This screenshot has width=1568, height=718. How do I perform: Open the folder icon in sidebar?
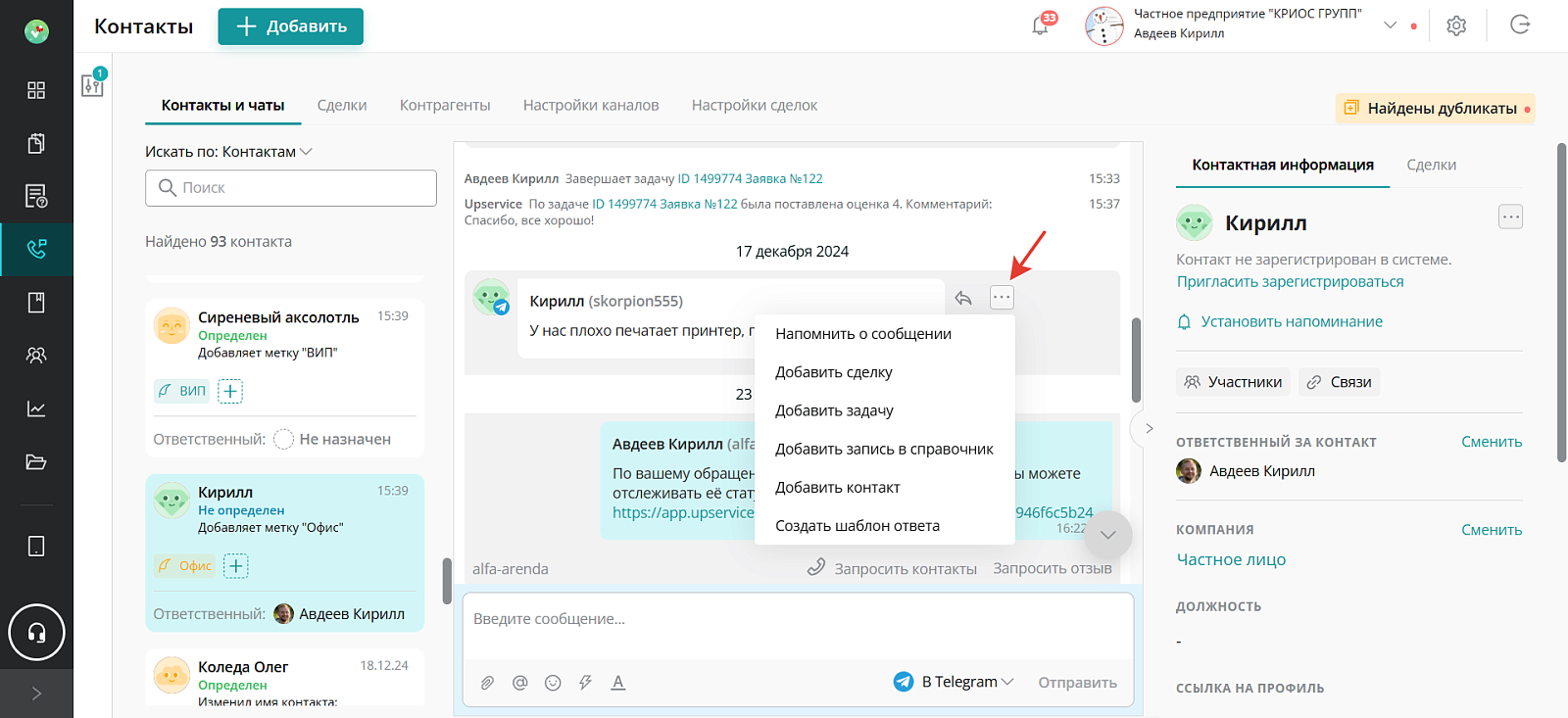[x=36, y=461]
